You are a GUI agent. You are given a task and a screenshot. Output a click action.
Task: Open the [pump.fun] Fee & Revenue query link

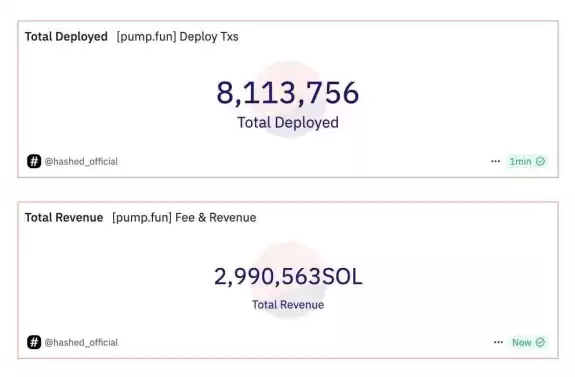pyautogui.click(x=184, y=217)
